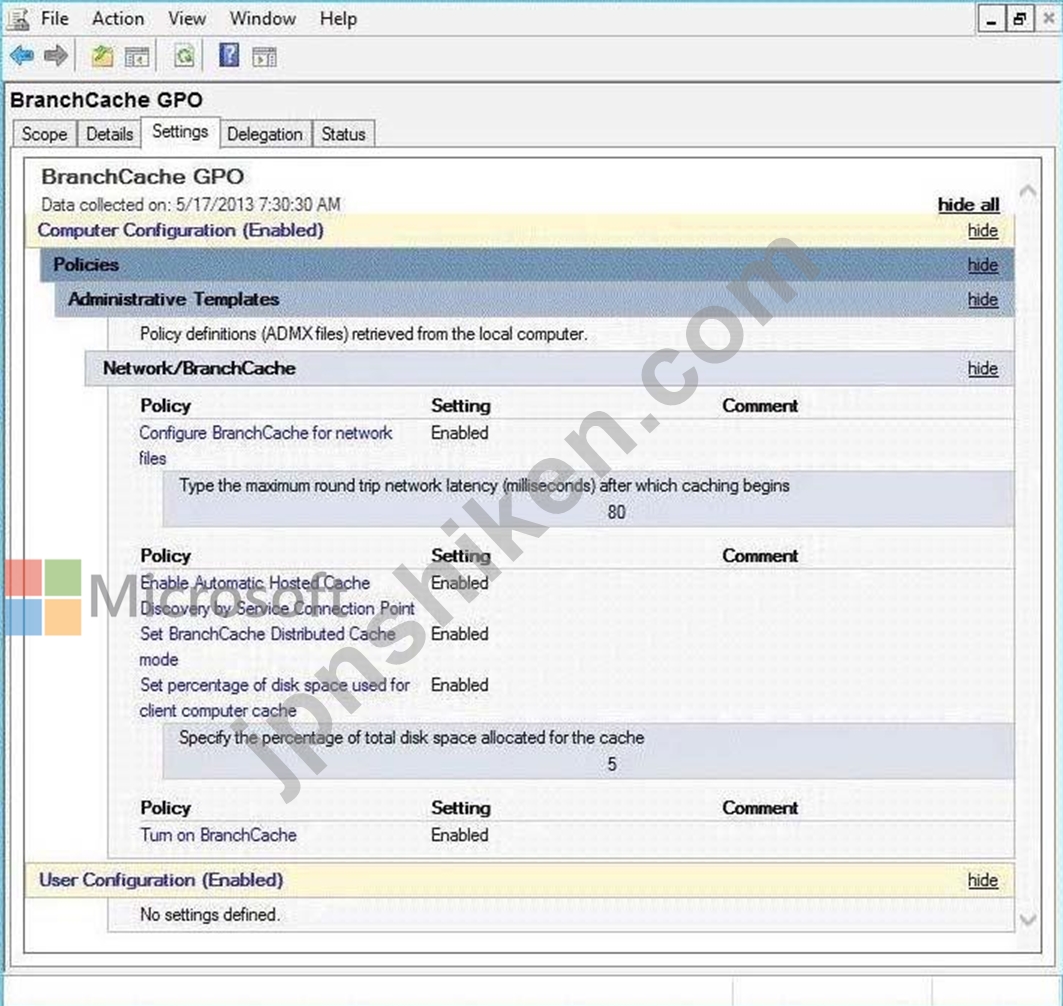Click the Refresh toolbar icon

tap(184, 56)
